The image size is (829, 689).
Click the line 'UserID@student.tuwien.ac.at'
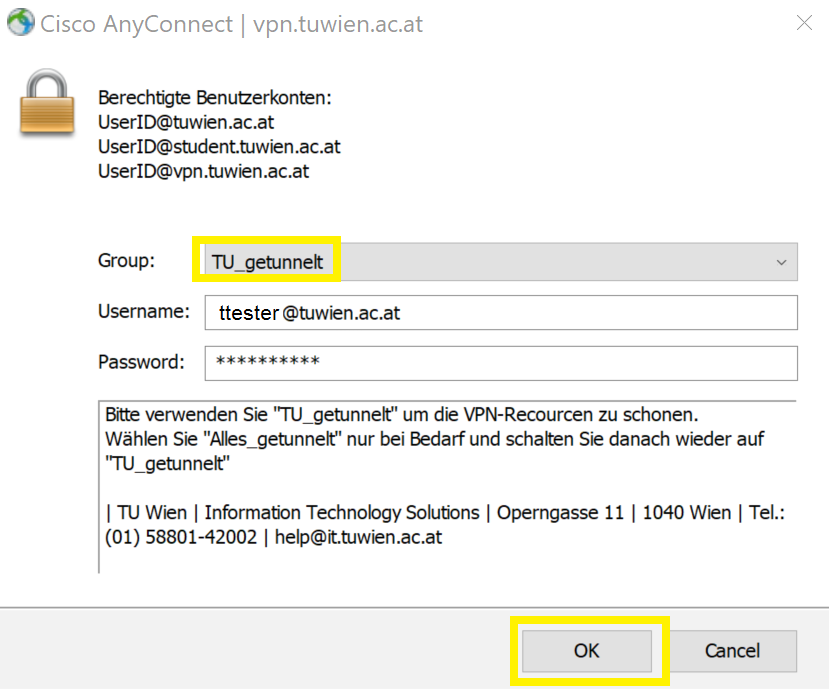[x=219, y=146]
